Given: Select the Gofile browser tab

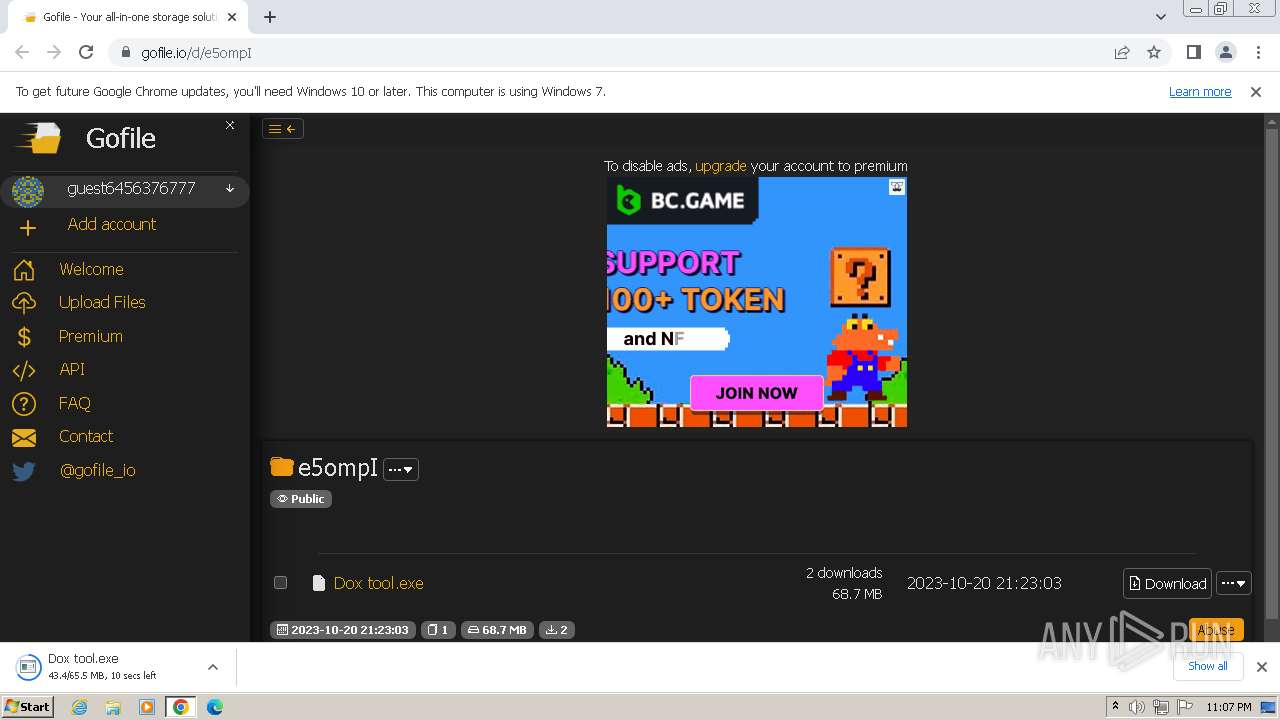Looking at the screenshot, I should pyautogui.click(x=130, y=17).
